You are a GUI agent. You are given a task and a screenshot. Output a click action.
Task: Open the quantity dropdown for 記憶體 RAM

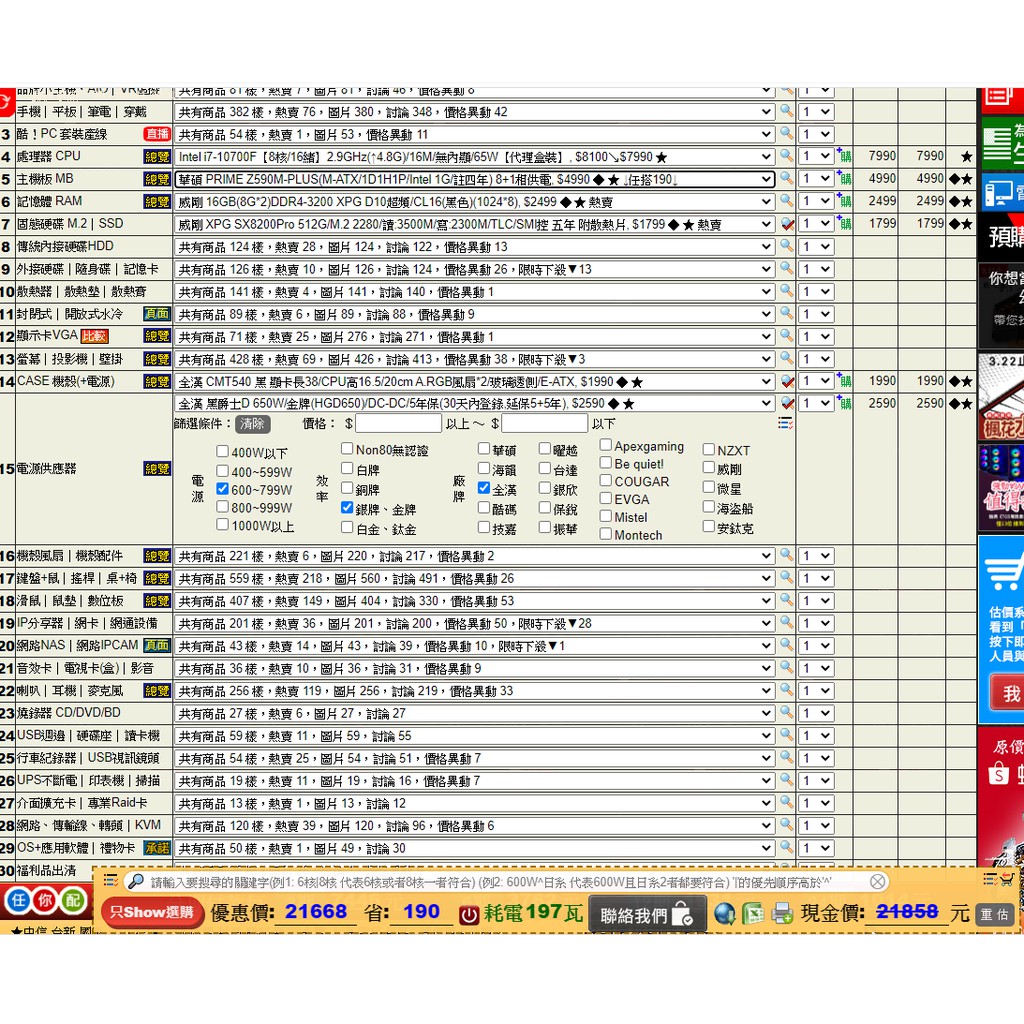(816, 202)
